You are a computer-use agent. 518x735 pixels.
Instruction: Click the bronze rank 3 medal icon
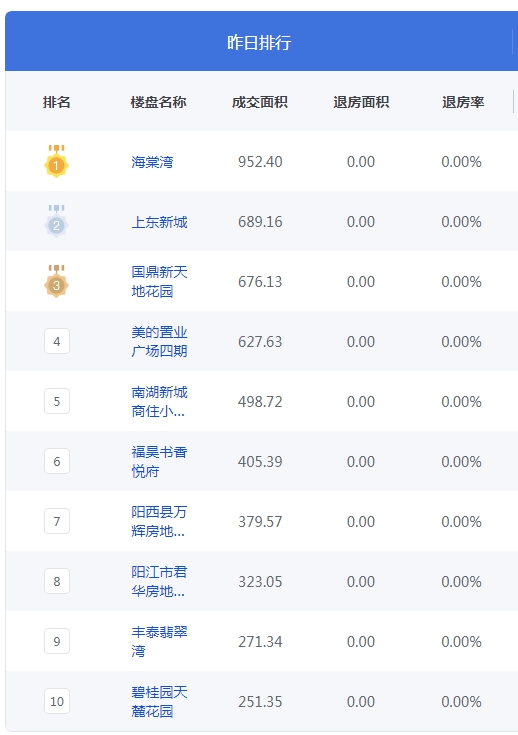click(56, 281)
